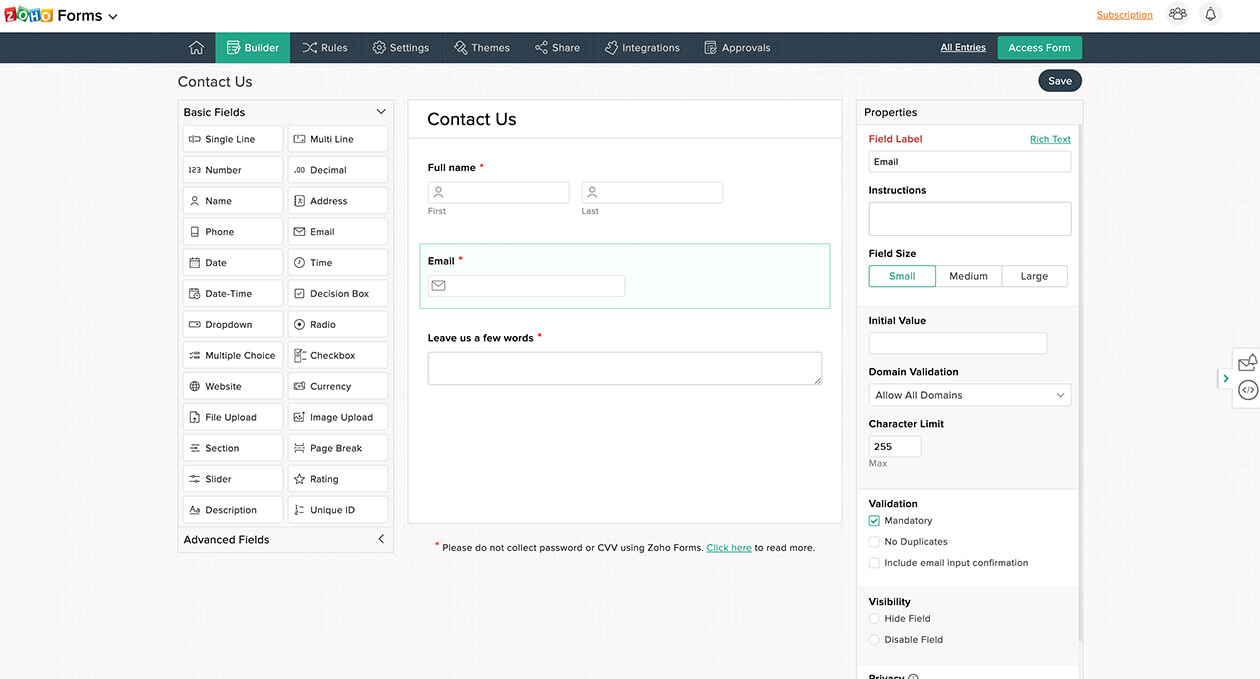Switch to the Rules tab
Screen dimensions: 1260x679
point(325,48)
